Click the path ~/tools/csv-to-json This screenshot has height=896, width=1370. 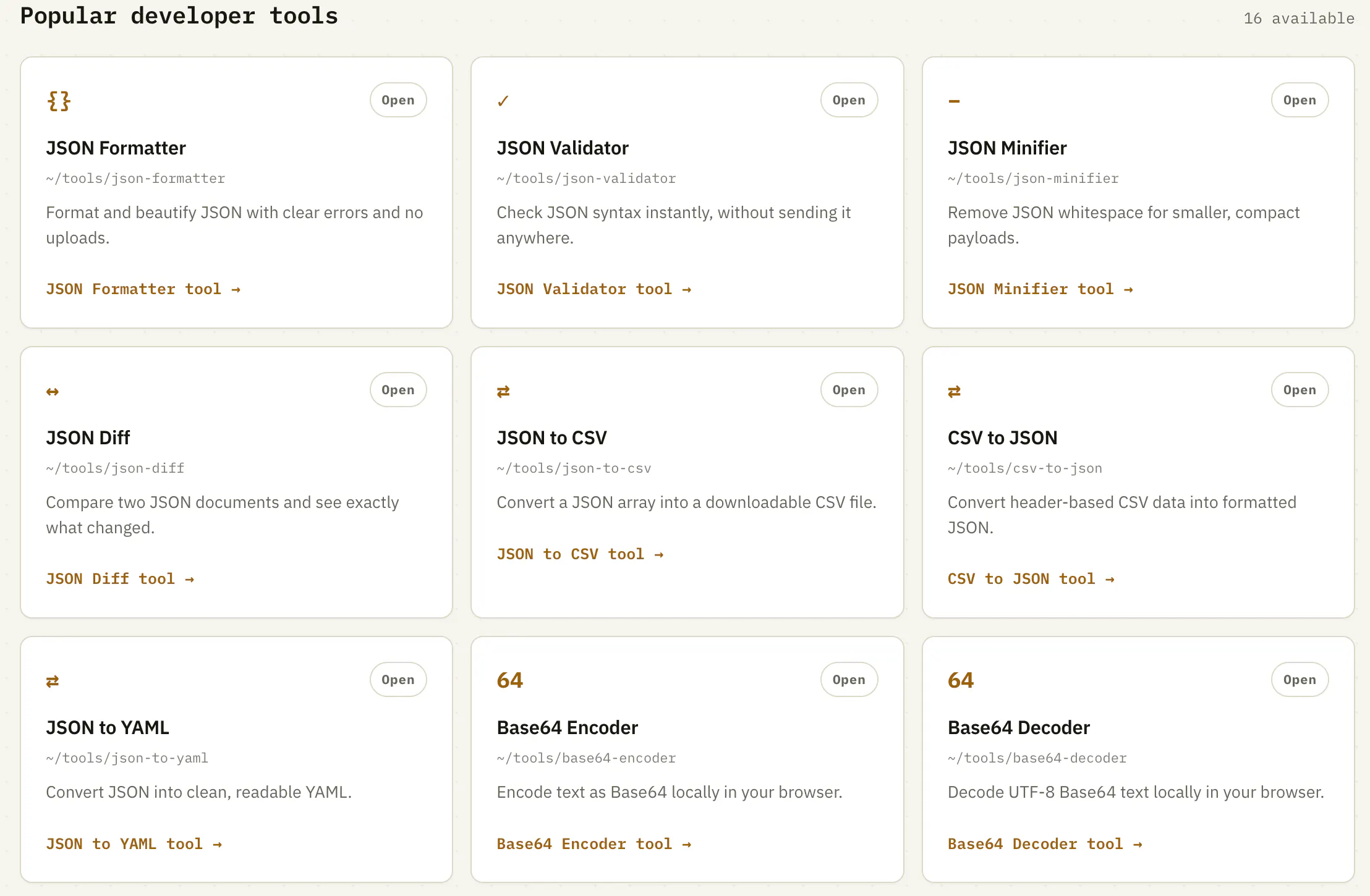click(1025, 468)
